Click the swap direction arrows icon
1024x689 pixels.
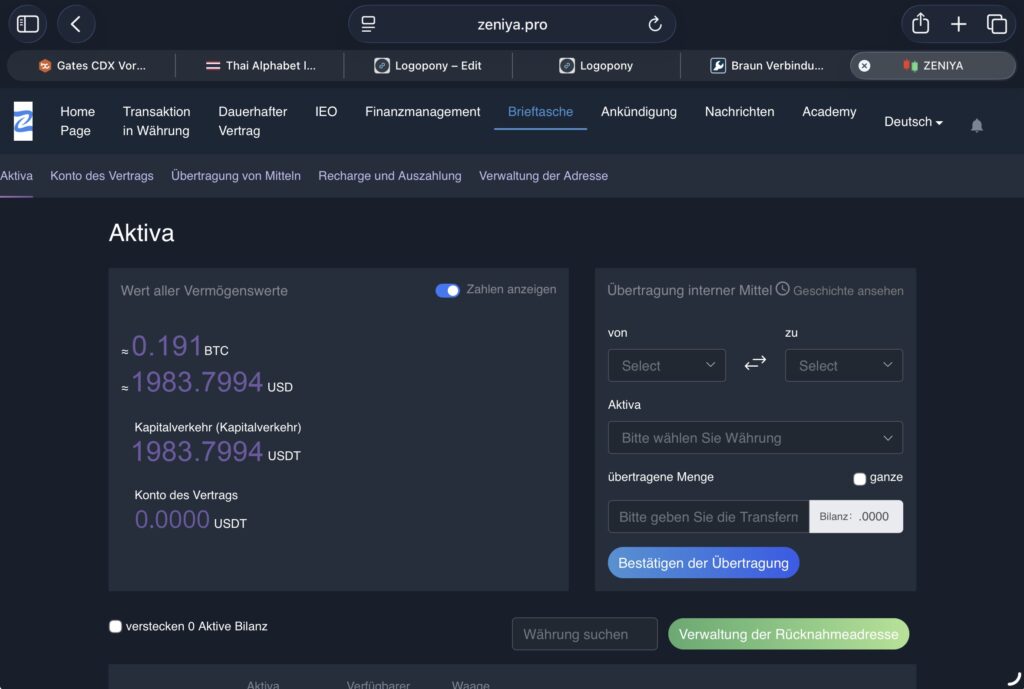tap(755, 364)
